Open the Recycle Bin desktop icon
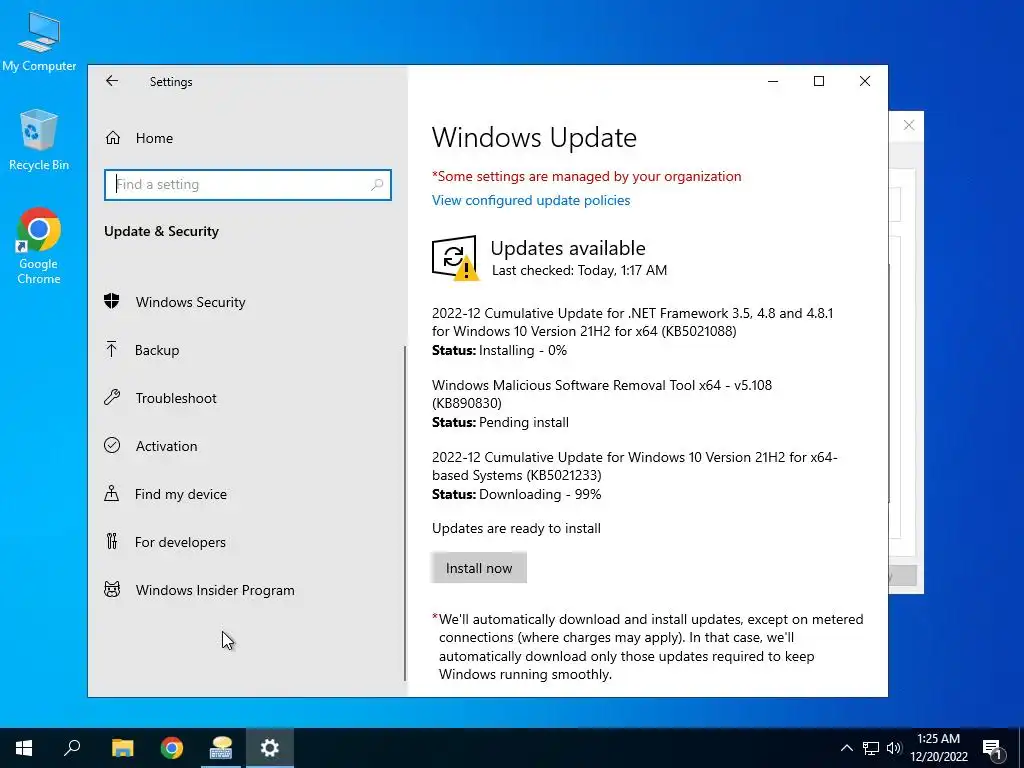 point(39,140)
